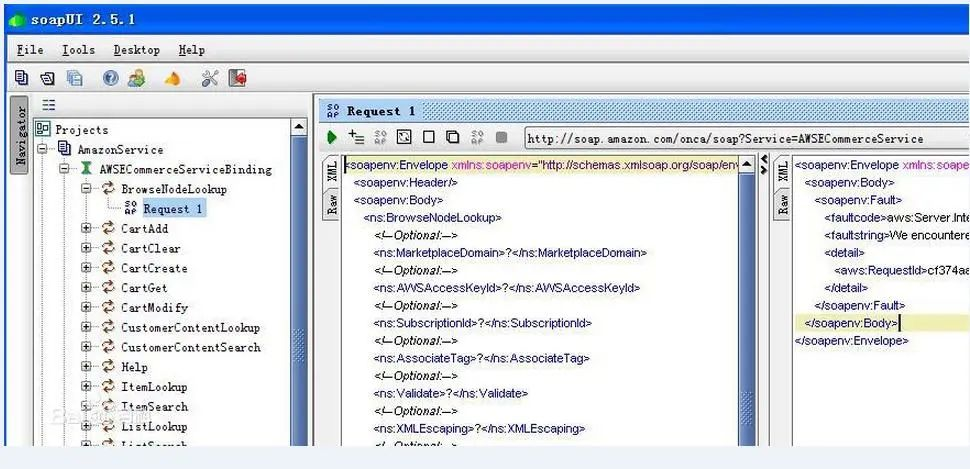Image resolution: width=970 pixels, height=469 pixels.
Task: Open help via the blue question-mark icon
Action: click(111, 78)
